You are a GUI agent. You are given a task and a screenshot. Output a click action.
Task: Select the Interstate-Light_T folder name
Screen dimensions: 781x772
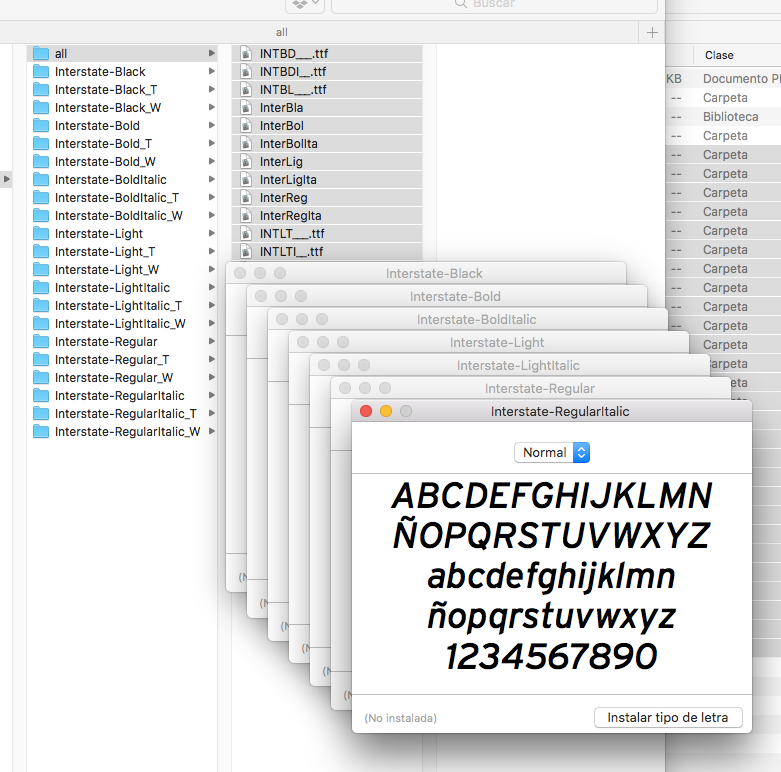click(x=105, y=252)
